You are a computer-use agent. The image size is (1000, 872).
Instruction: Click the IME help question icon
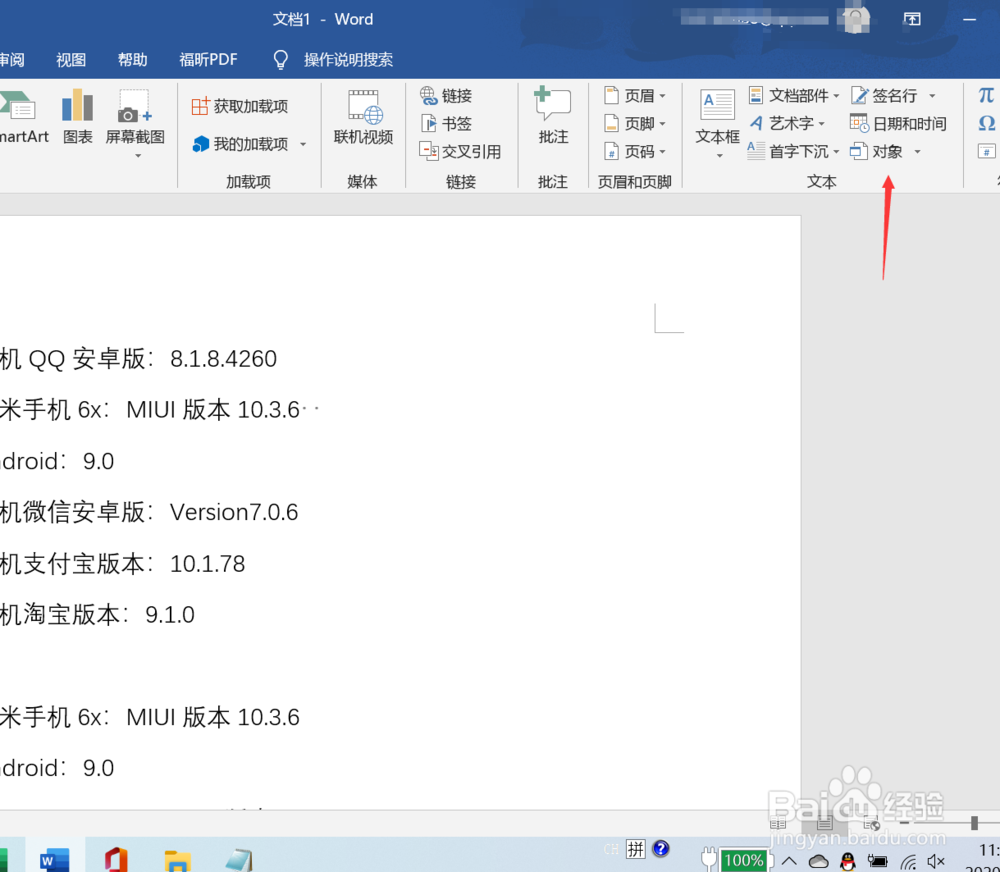(661, 848)
